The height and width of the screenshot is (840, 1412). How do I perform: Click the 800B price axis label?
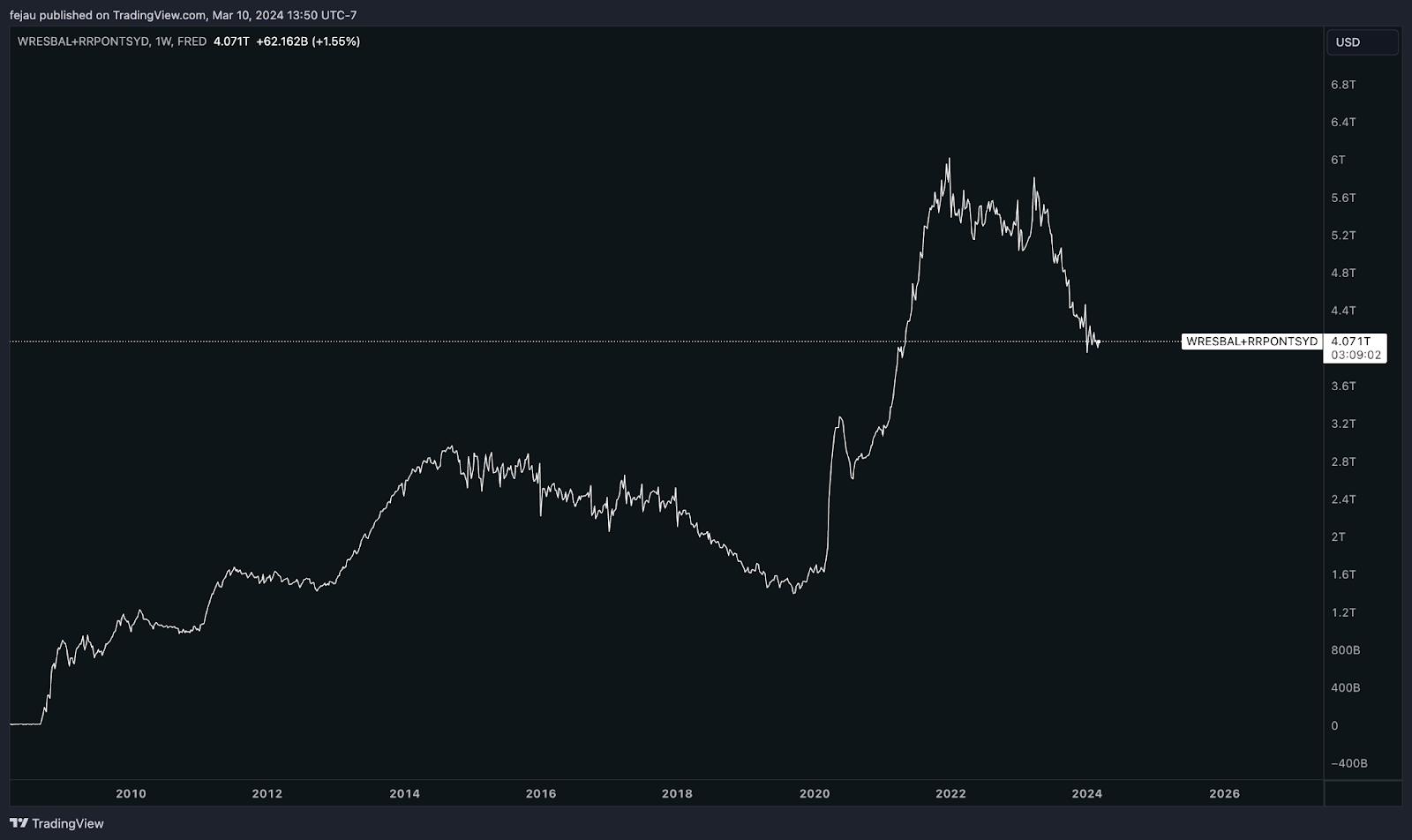click(x=1346, y=650)
